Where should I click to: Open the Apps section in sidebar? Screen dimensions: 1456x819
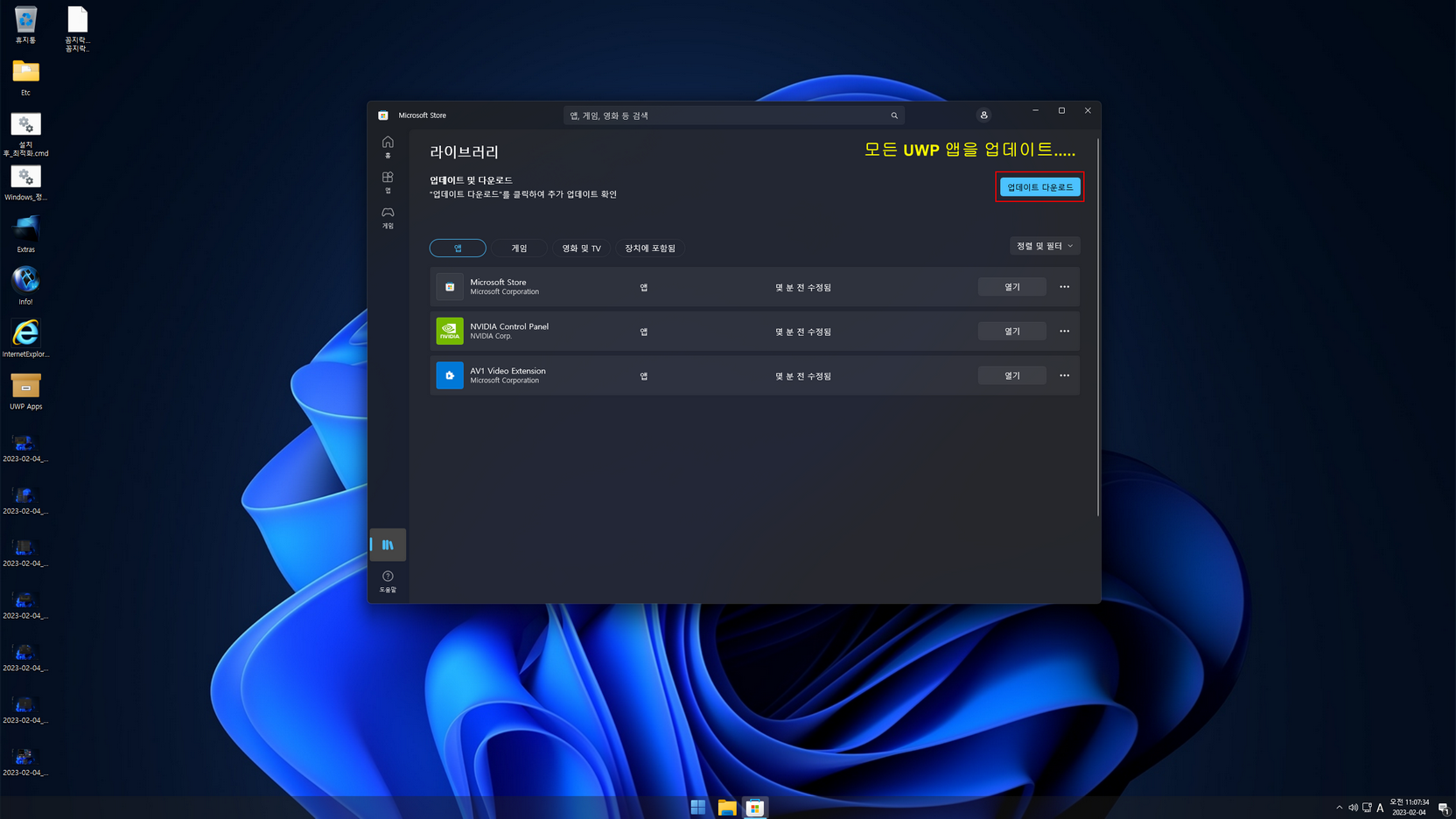[388, 182]
